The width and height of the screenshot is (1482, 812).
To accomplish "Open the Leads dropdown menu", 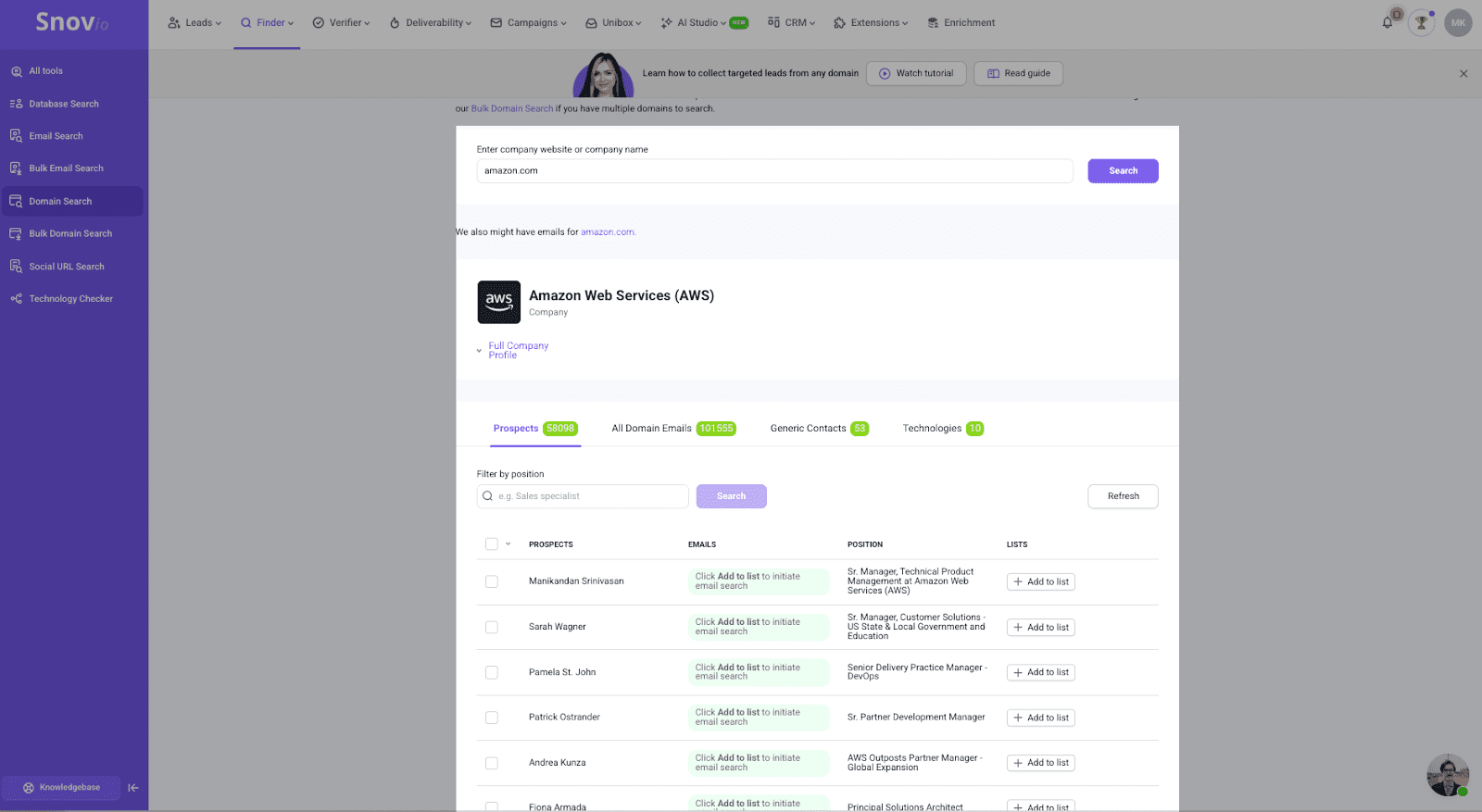I will tap(195, 23).
